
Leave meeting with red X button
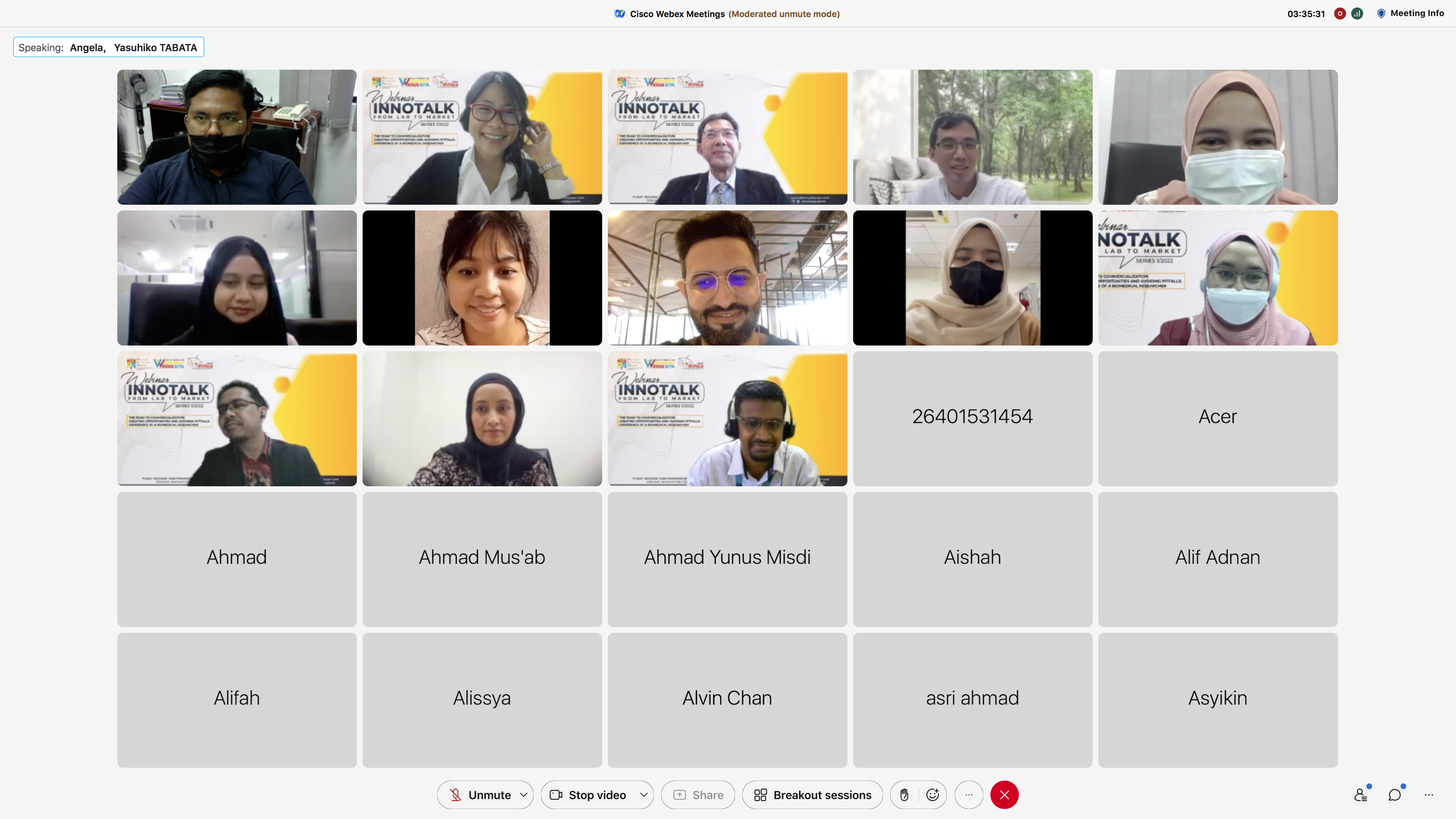pyautogui.click(x=1005, y=795)
